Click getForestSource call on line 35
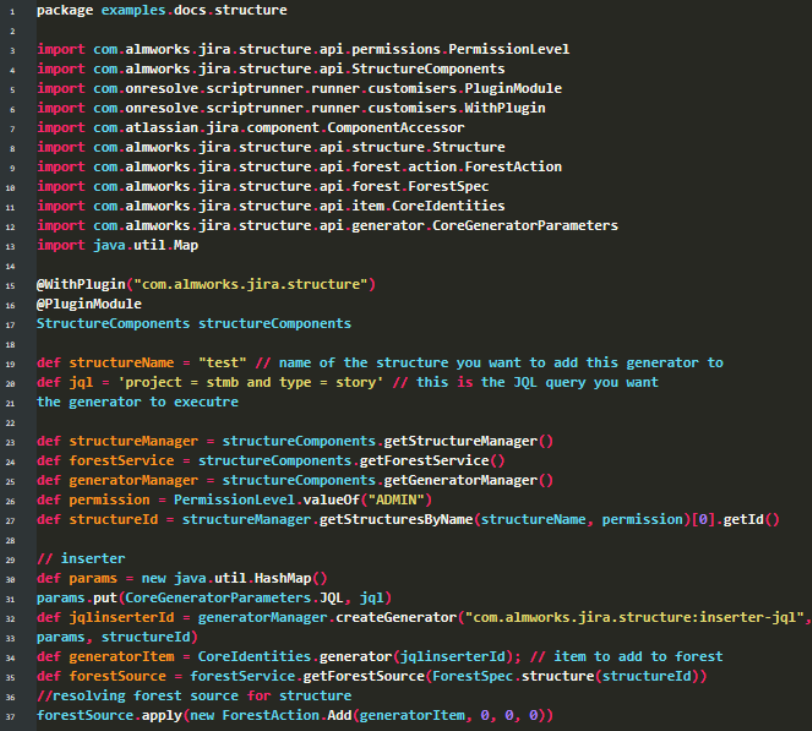This screenshot has width=812, height=731. tap(363, 677)
